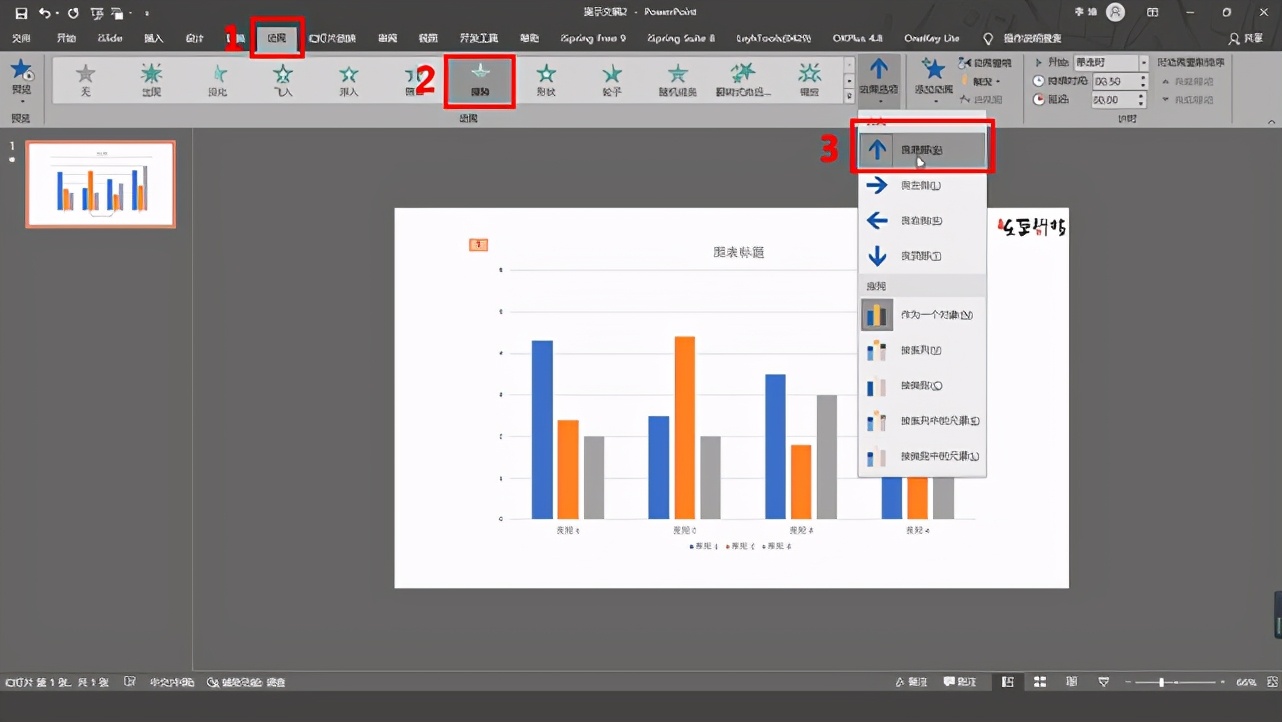The image size is (1282, 722).
Task: Apply the Fly In animation effect
Action: tap(283, 79)
